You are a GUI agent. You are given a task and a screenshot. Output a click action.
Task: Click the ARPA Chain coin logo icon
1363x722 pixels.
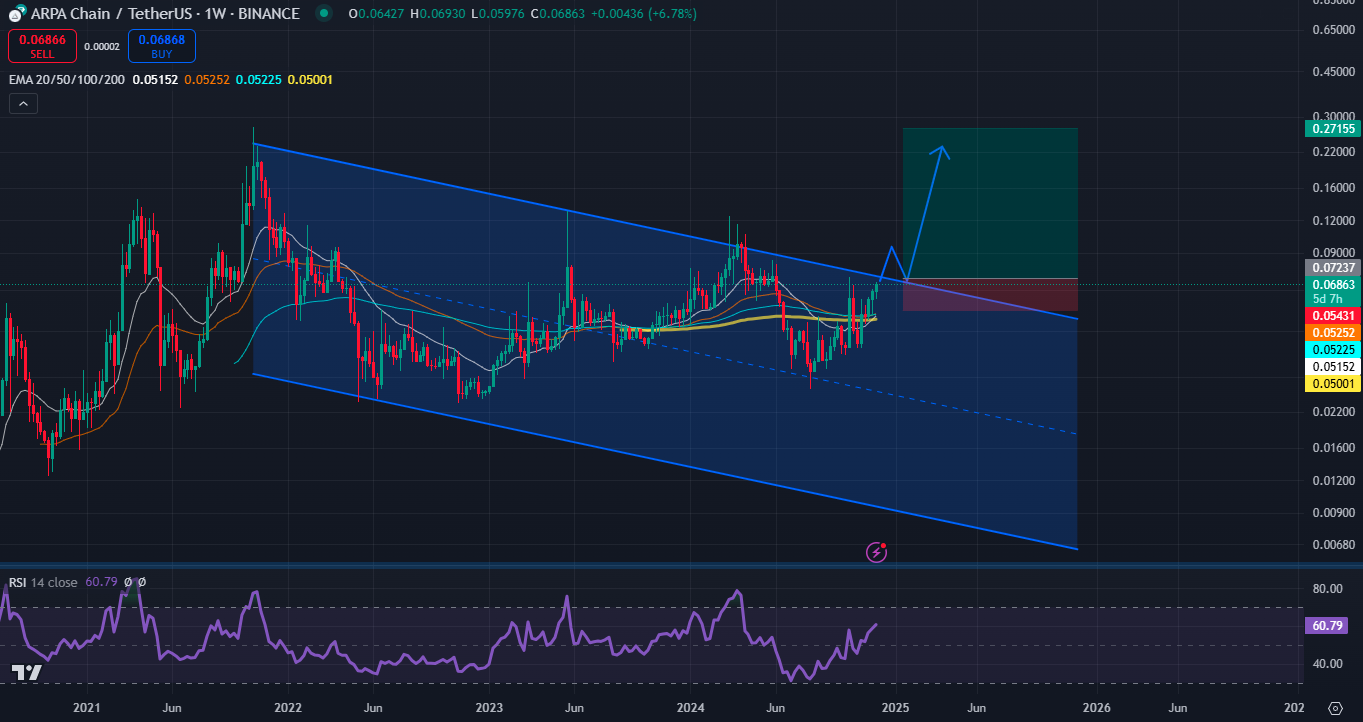[x=16, y=13]
